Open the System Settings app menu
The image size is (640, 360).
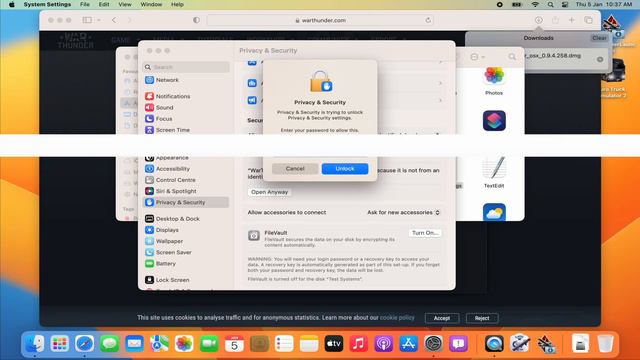(x=47, y=4)
